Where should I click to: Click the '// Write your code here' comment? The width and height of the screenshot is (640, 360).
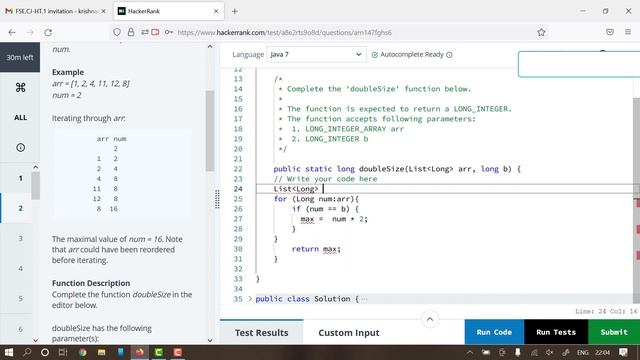[x=325, y=179]
